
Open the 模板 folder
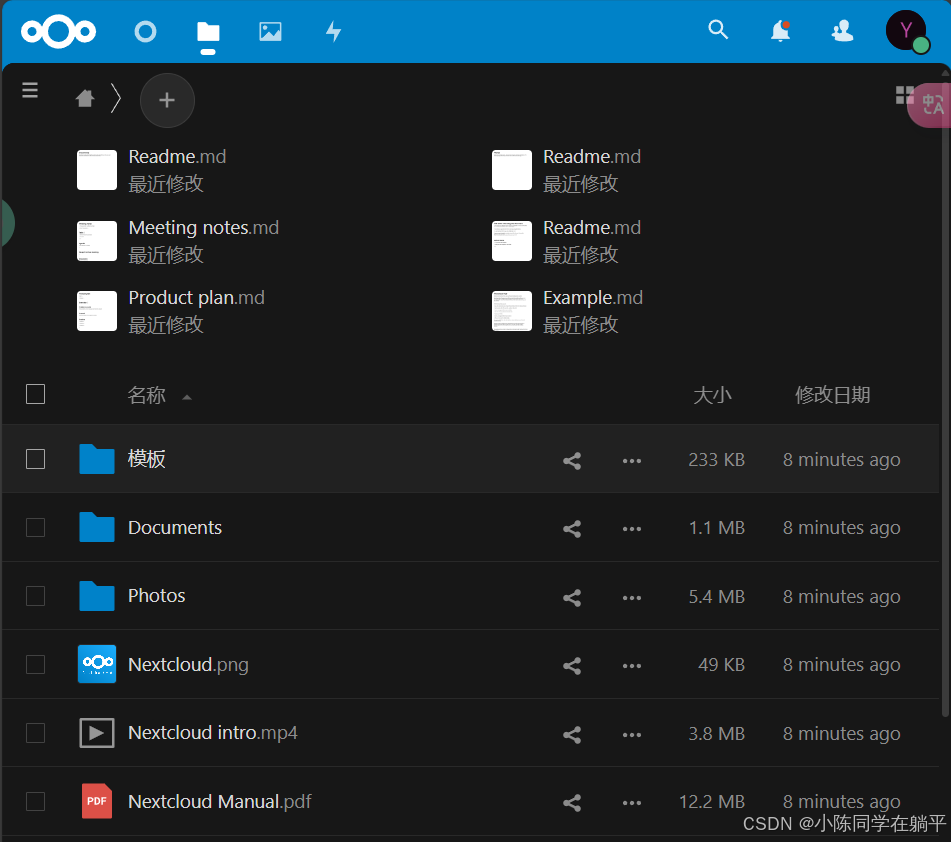pos(146,459)
